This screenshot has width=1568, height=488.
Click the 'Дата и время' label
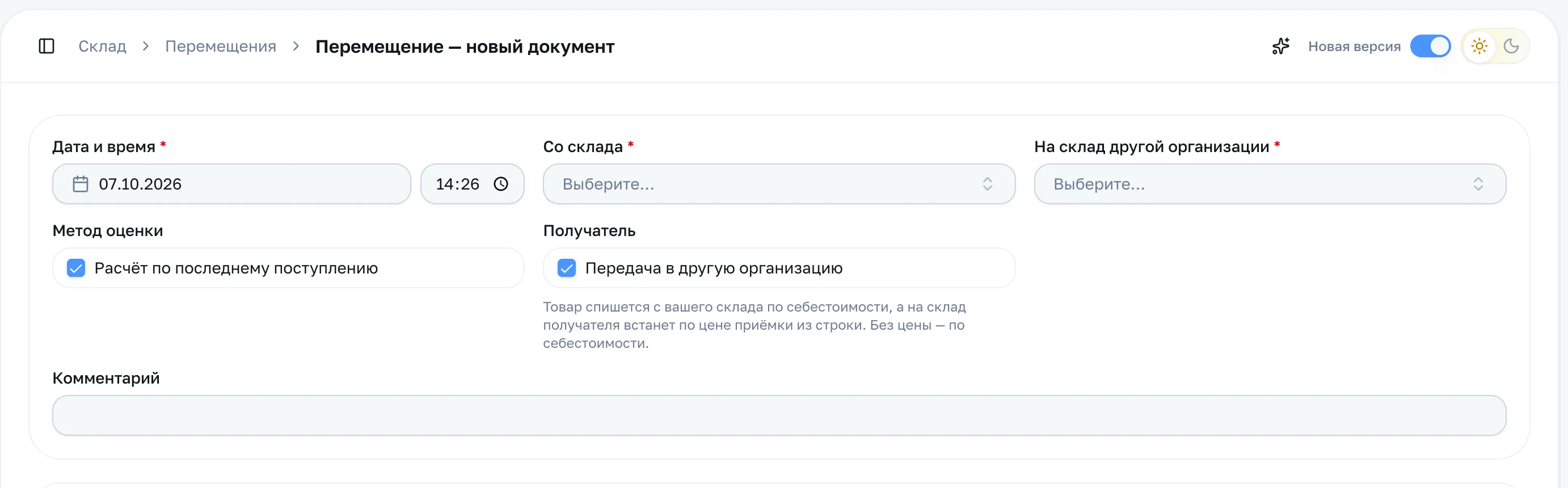(104, 146)
